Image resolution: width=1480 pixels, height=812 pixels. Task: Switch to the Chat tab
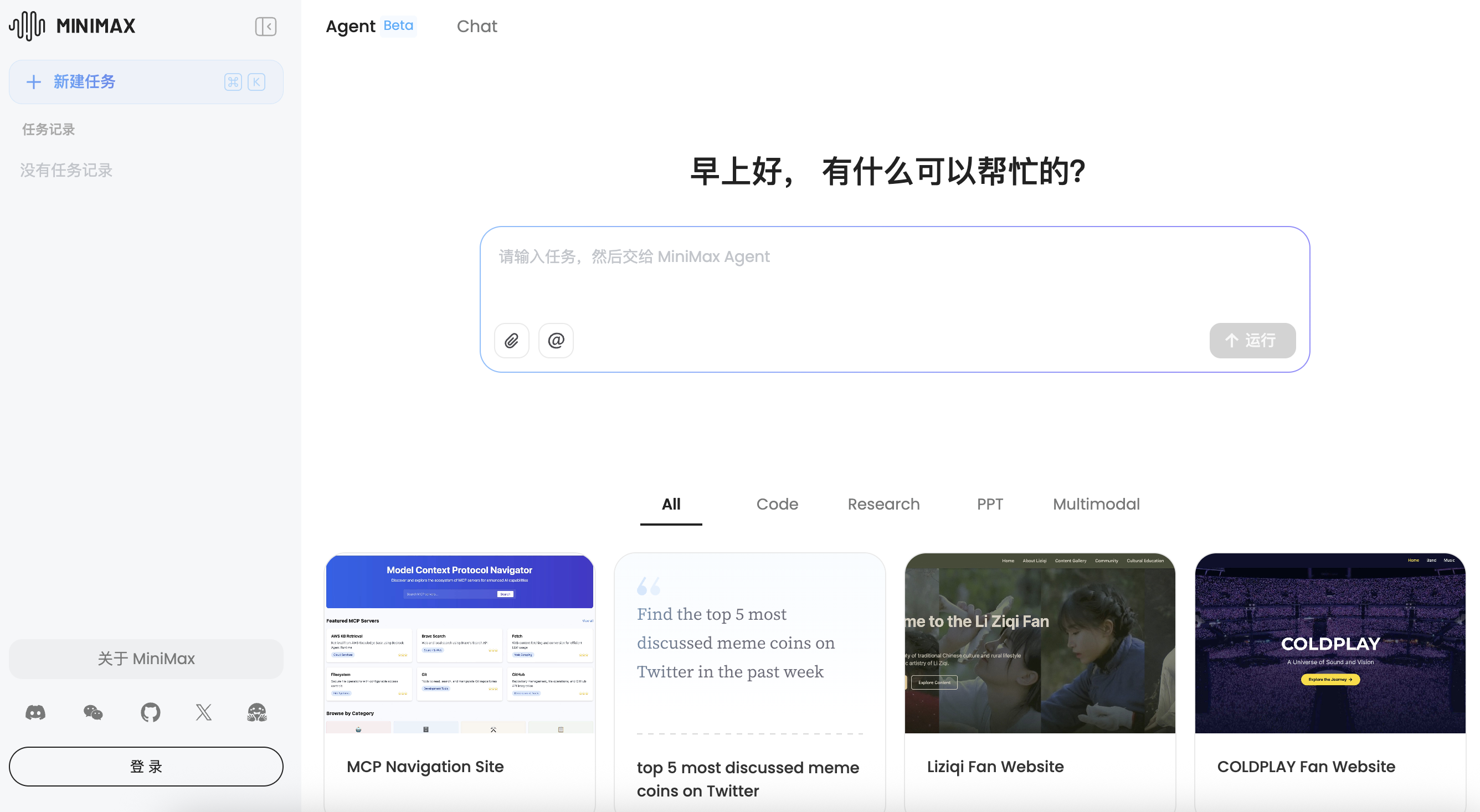click(x=476, y=26)
